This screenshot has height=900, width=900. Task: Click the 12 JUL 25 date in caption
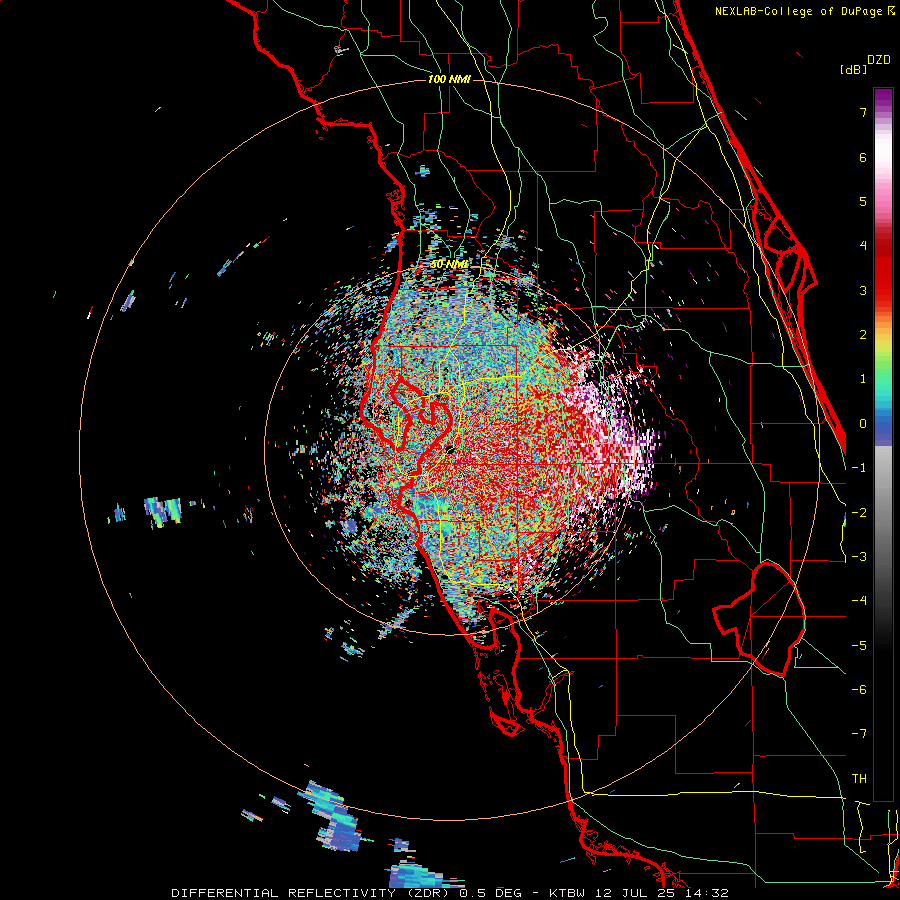click(635, 893)
